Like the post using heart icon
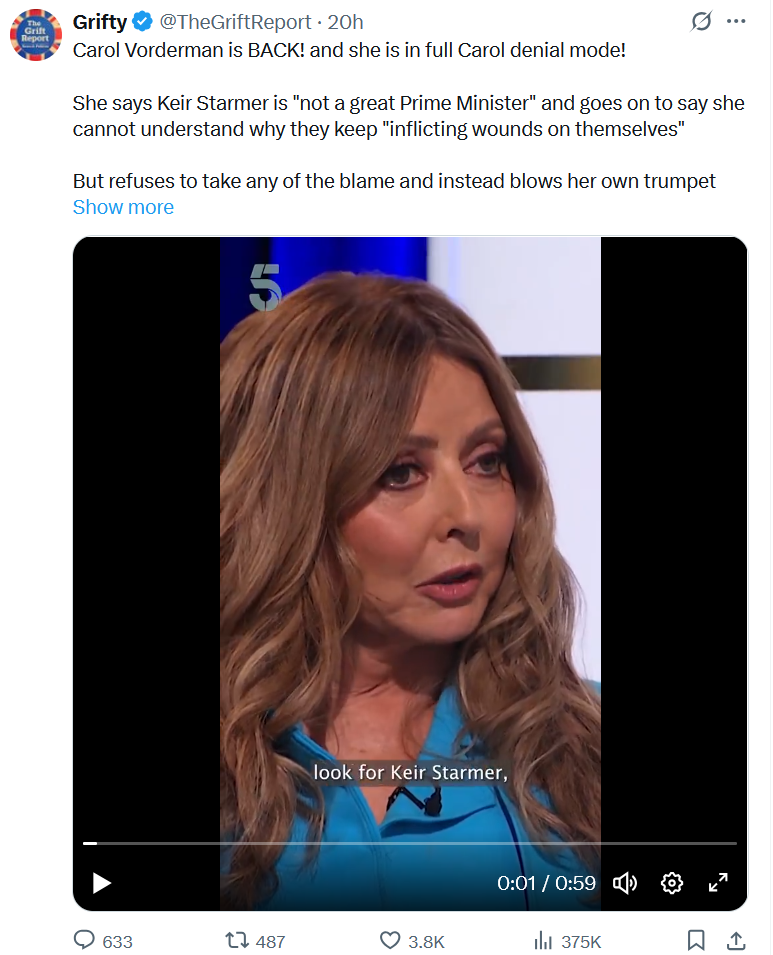 click(x=390, y=940)
